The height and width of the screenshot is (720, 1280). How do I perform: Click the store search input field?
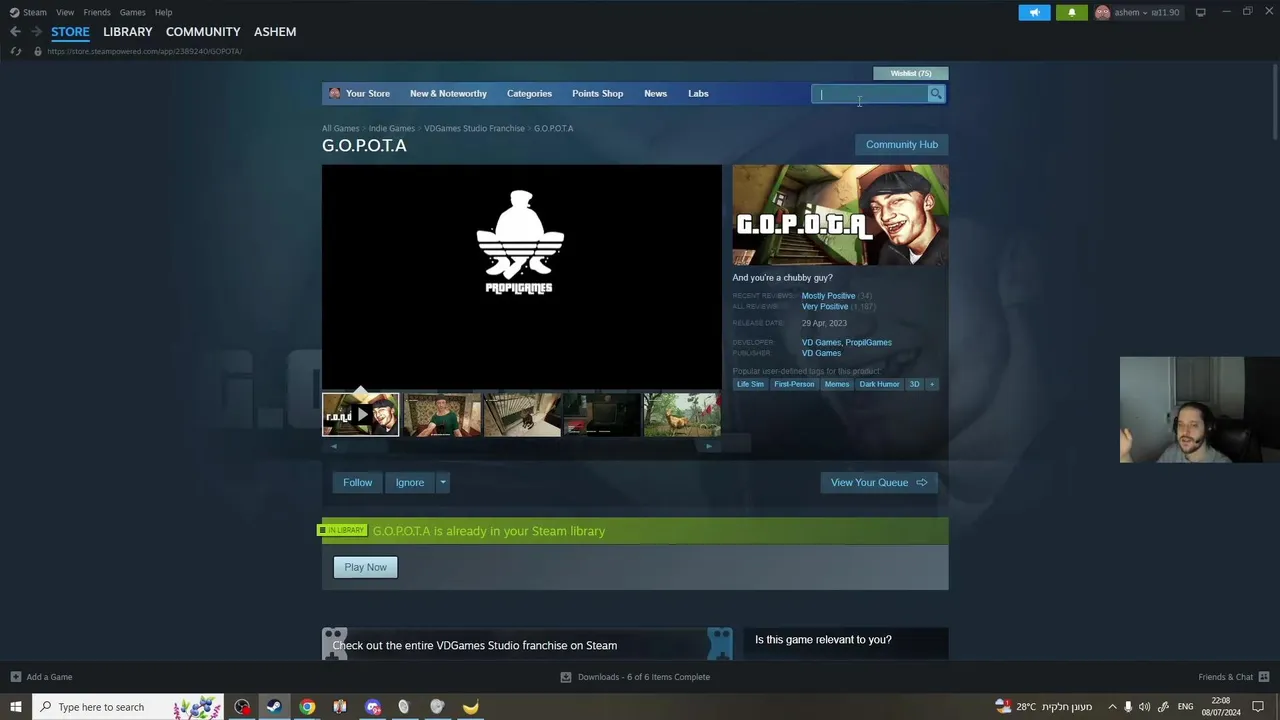[x=870, y=94]
